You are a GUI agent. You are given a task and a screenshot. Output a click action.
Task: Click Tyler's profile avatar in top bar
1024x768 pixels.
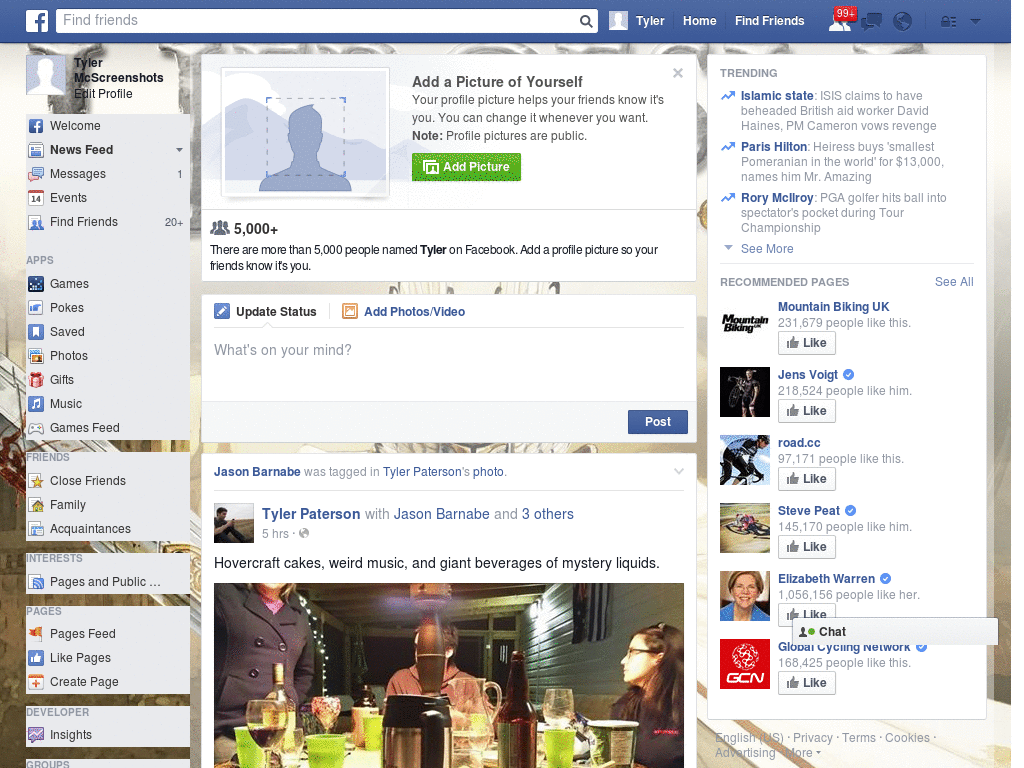tap(618, 21)
